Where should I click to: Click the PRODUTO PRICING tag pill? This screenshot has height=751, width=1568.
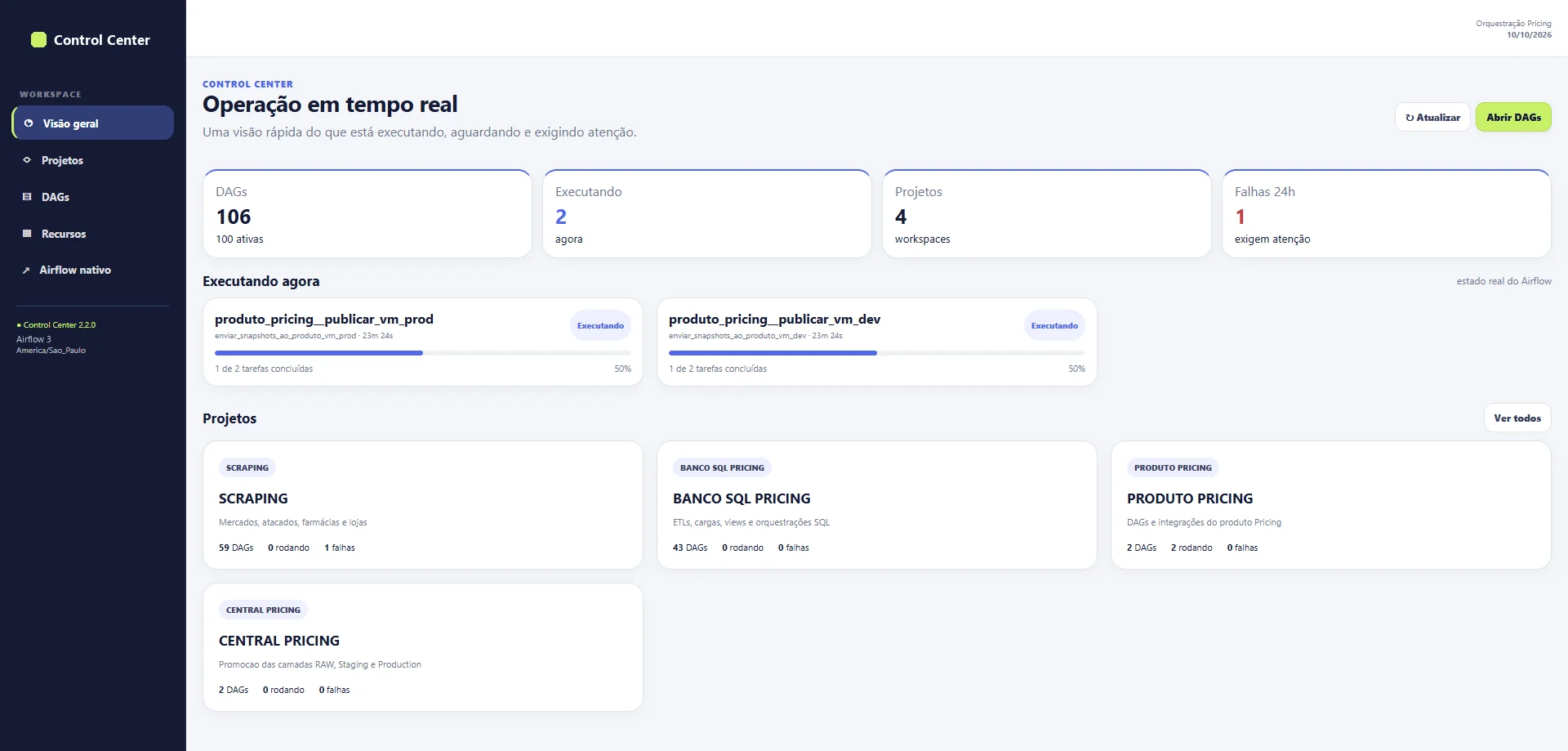pyautogui.click(x=1173, y=468)
